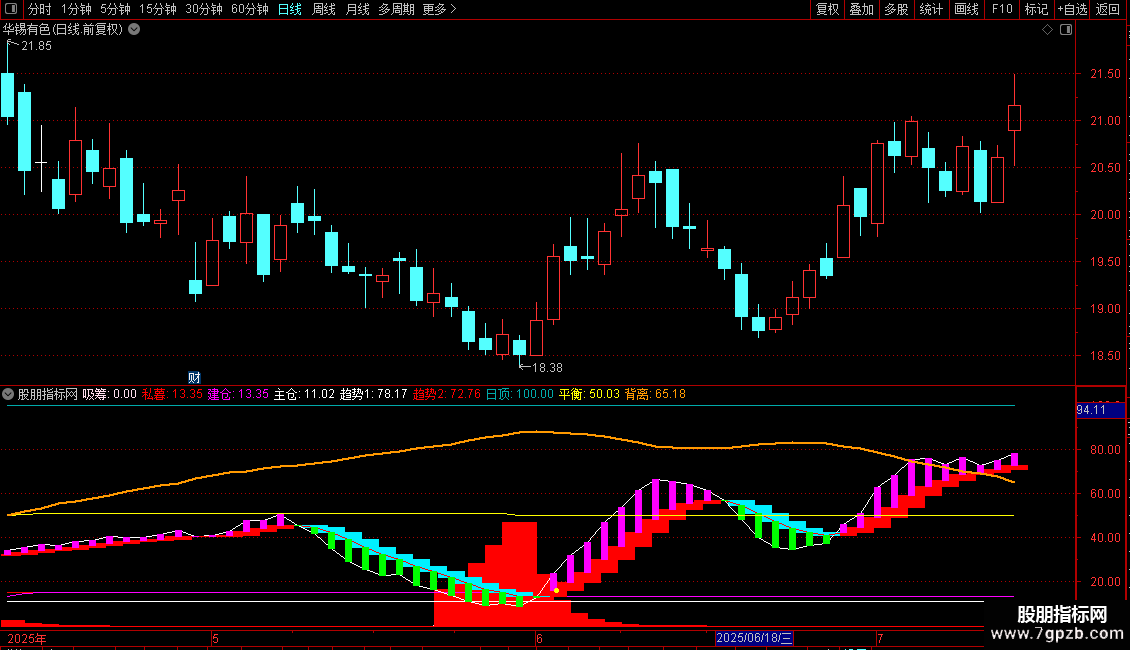Click month 6 marker on time axis

[x=539, y=638]
